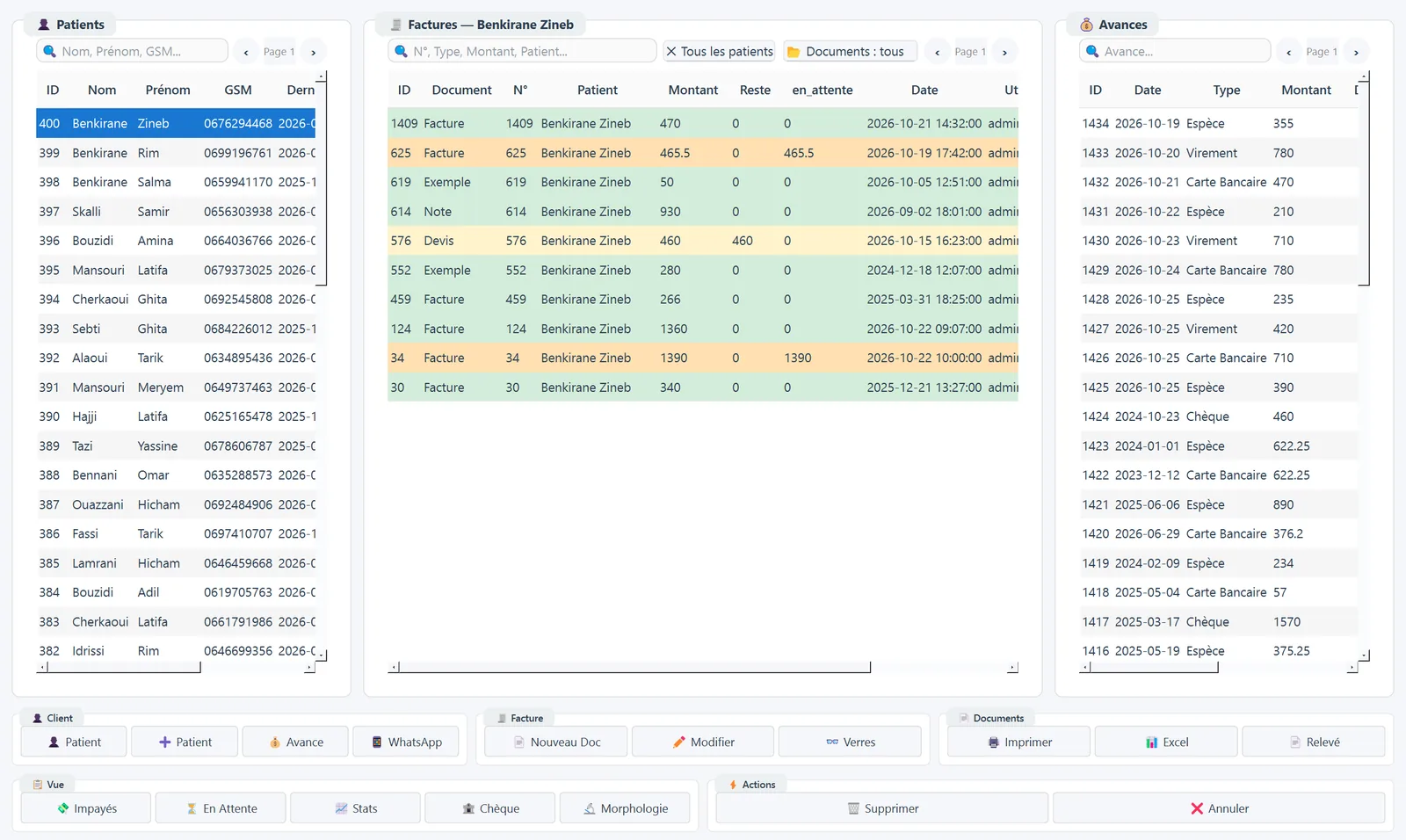The height and width of the screenshot is (840, 1406).
Task: Go to next page in Patients panel
Action: pos(314,52)
